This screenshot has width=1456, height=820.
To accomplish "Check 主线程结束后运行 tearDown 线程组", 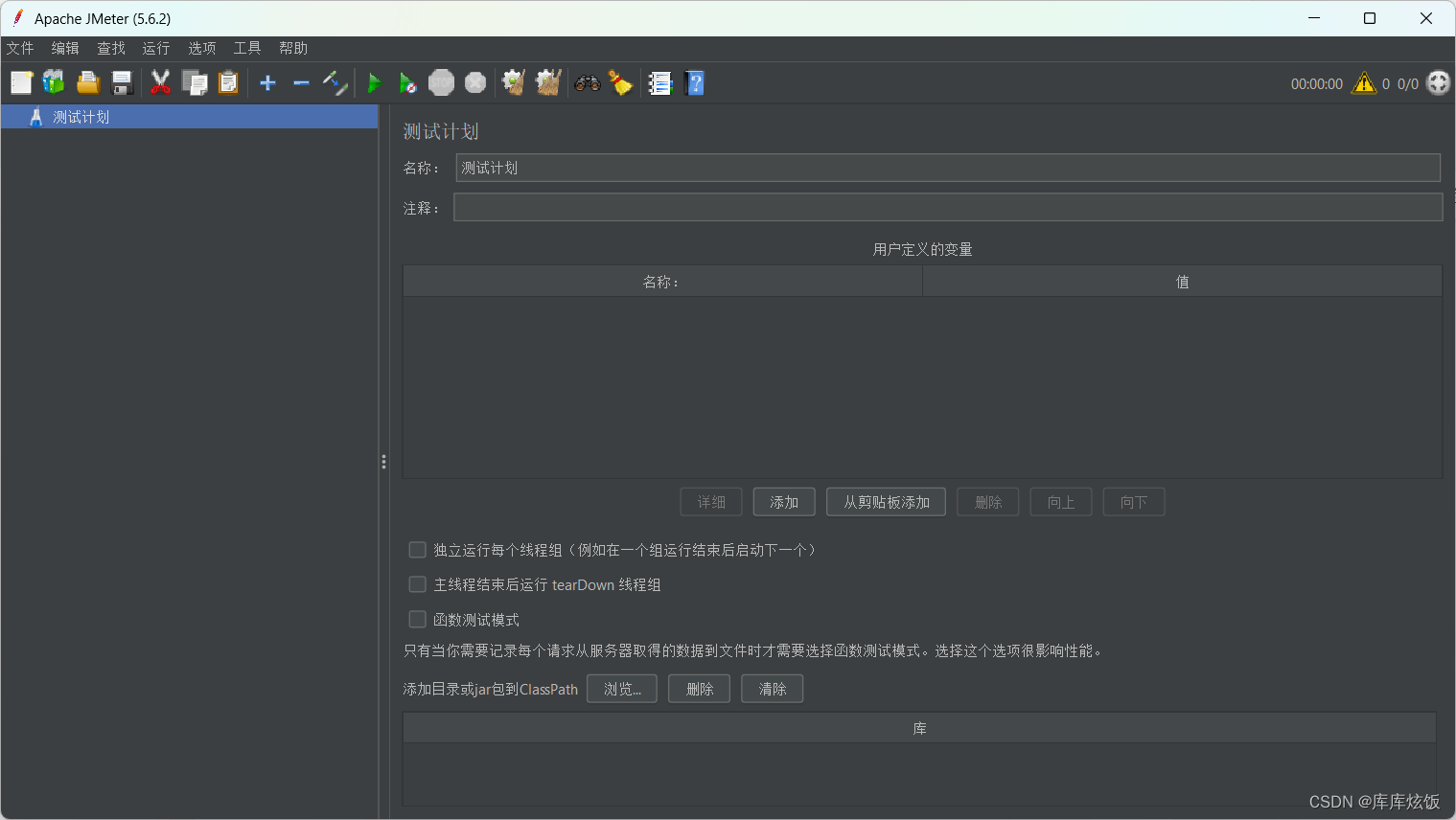I will pos(417,583).
